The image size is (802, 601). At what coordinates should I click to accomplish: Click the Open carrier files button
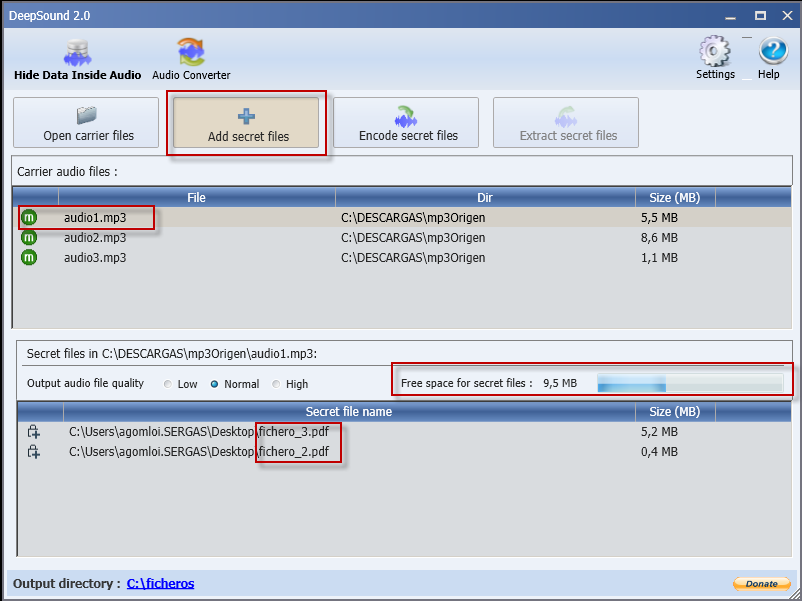86,123
